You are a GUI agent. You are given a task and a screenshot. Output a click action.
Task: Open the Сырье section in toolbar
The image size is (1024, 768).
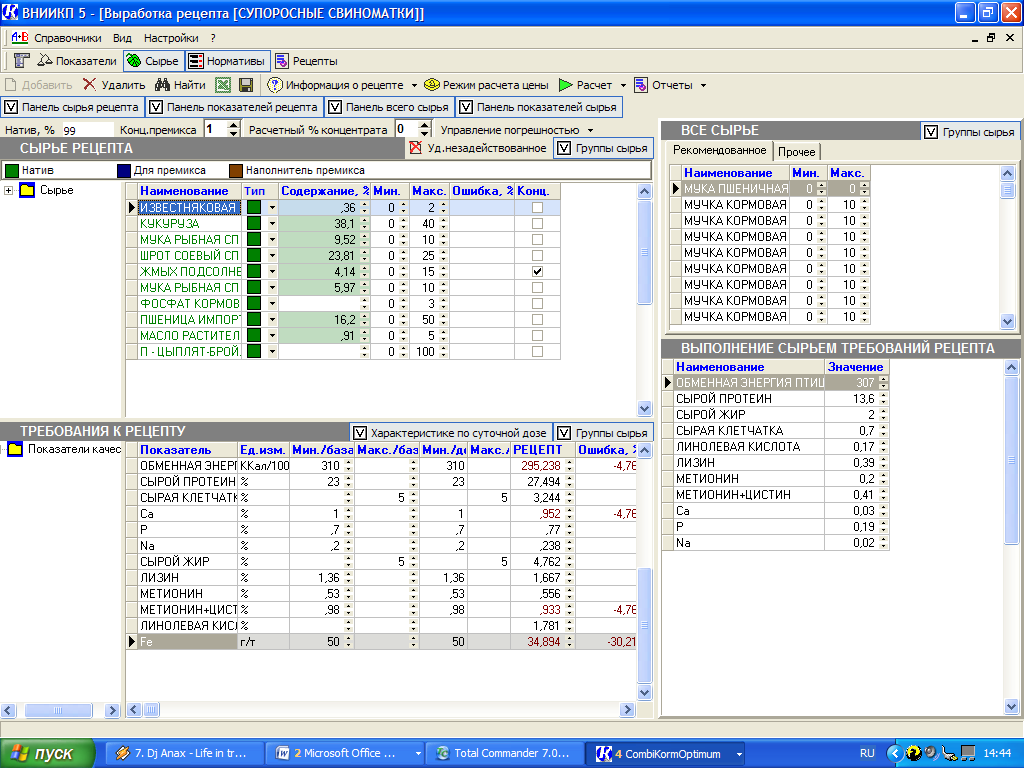[x=153, y=61]
